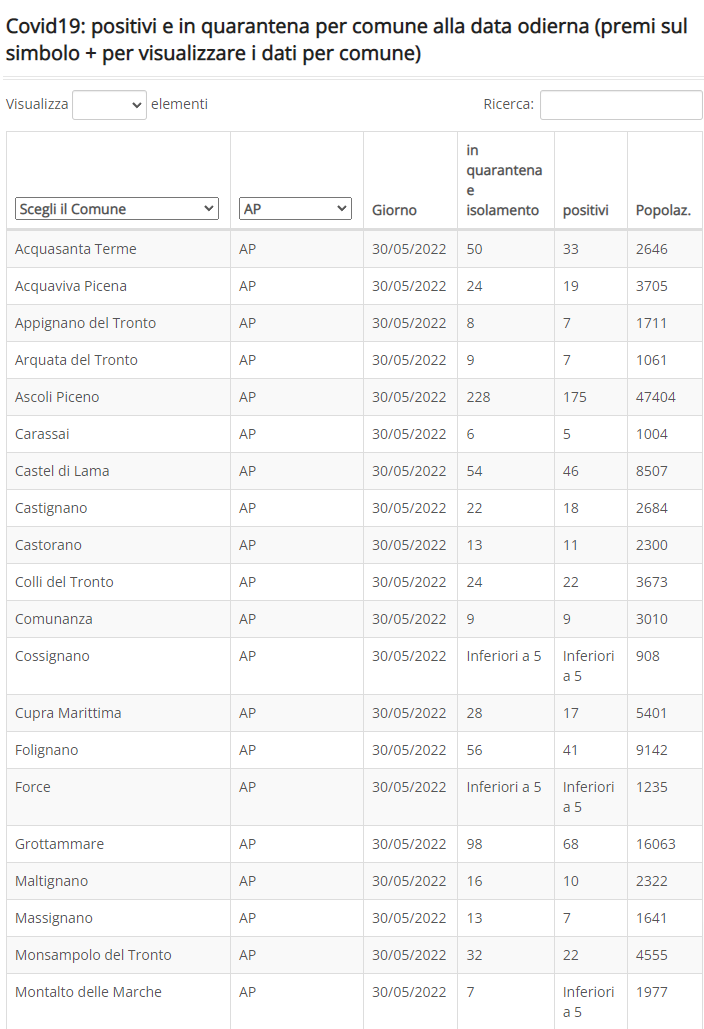The width and height of the screenshot is (704, 1029).
Task: Sort by in quarantena e isolamento header
Action: click(505, 180)
